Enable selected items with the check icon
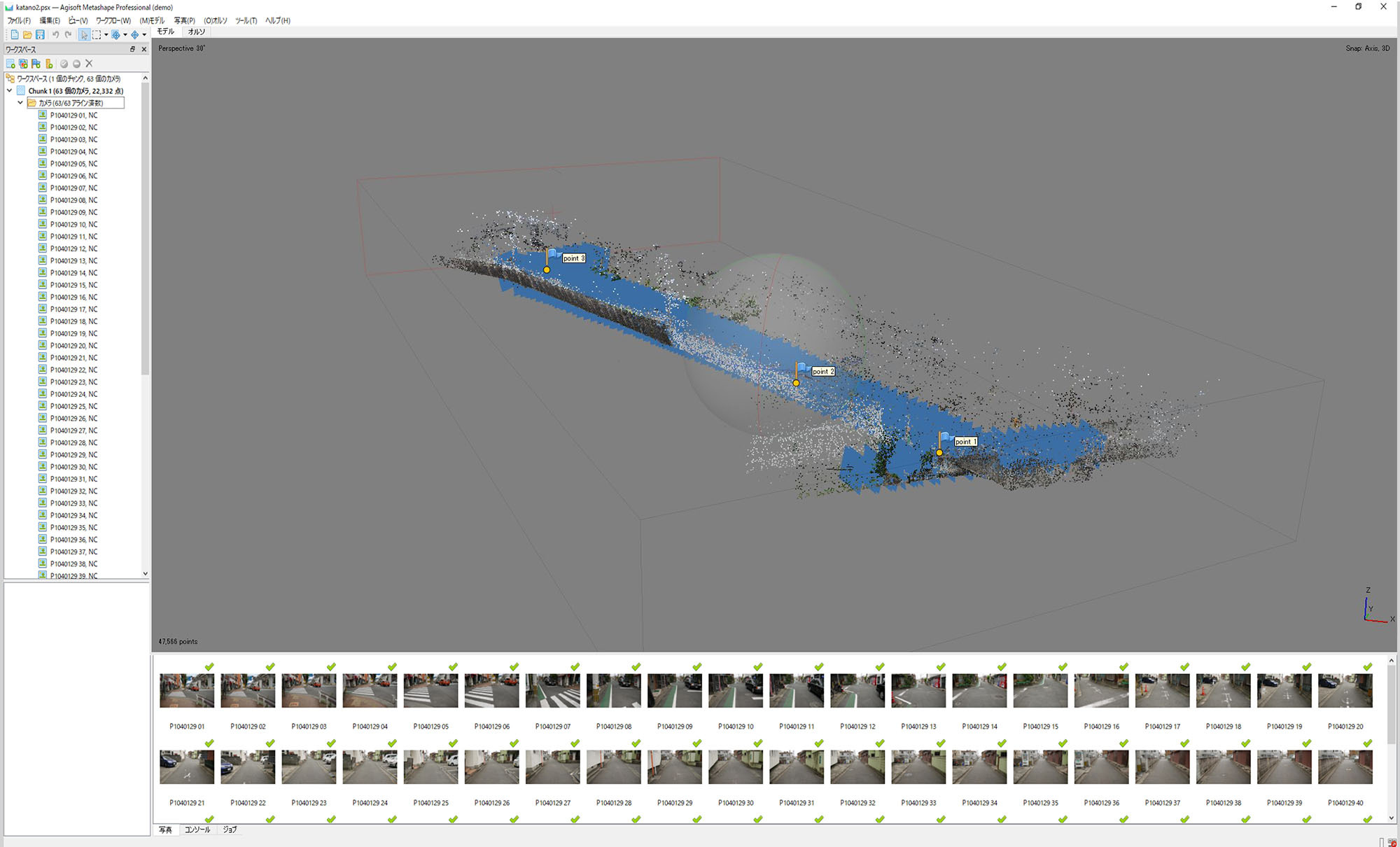The height and width of the screenshot is (847, 1400). click(64, 64)
